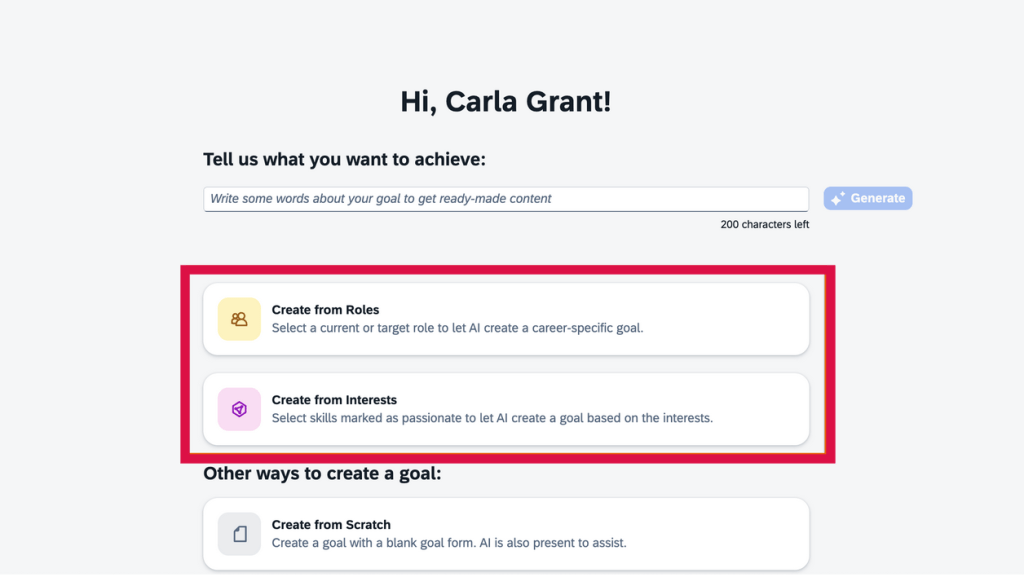Click the Roles description about career-specific goals
Viewport: 1024px width, 577px height.
[x=457, y=328]
